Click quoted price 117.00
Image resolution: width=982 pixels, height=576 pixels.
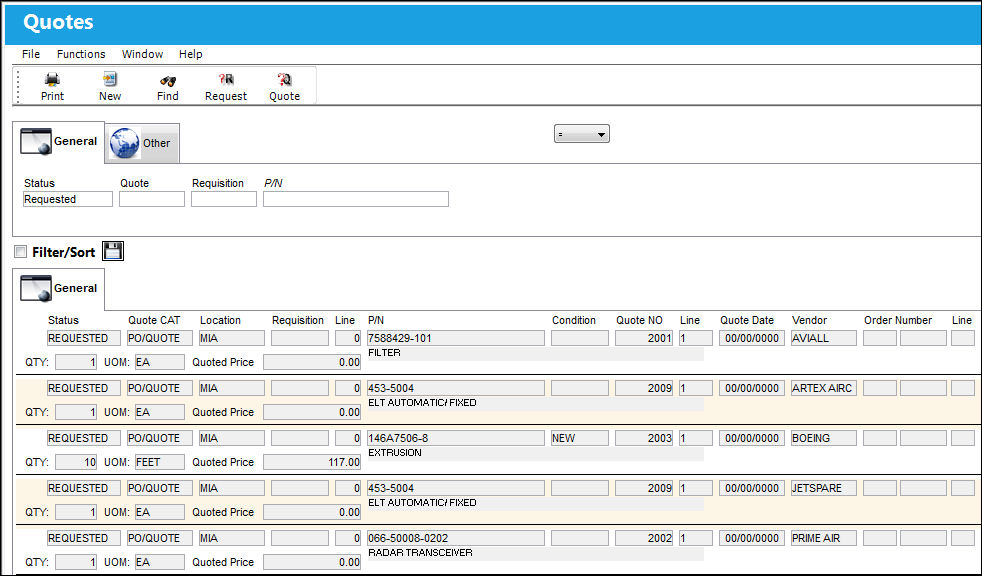312,462
